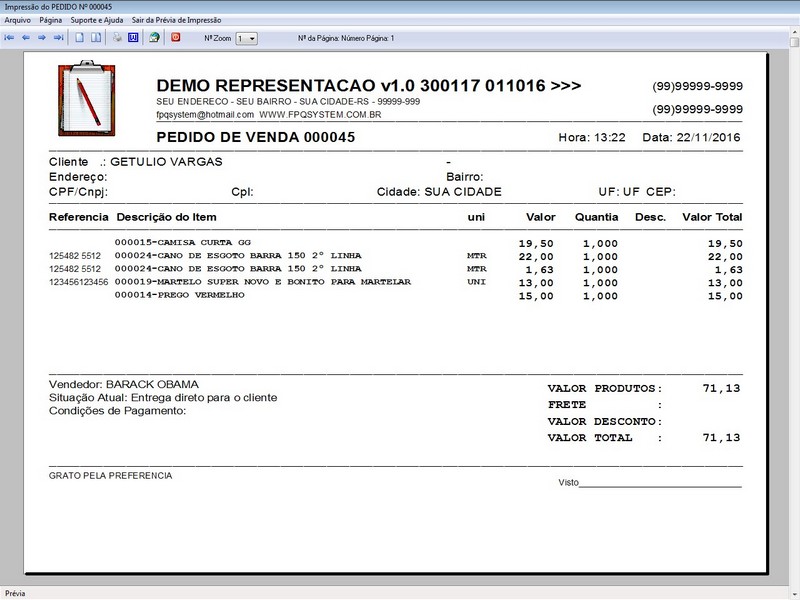Click reference 123456123456

79,282
